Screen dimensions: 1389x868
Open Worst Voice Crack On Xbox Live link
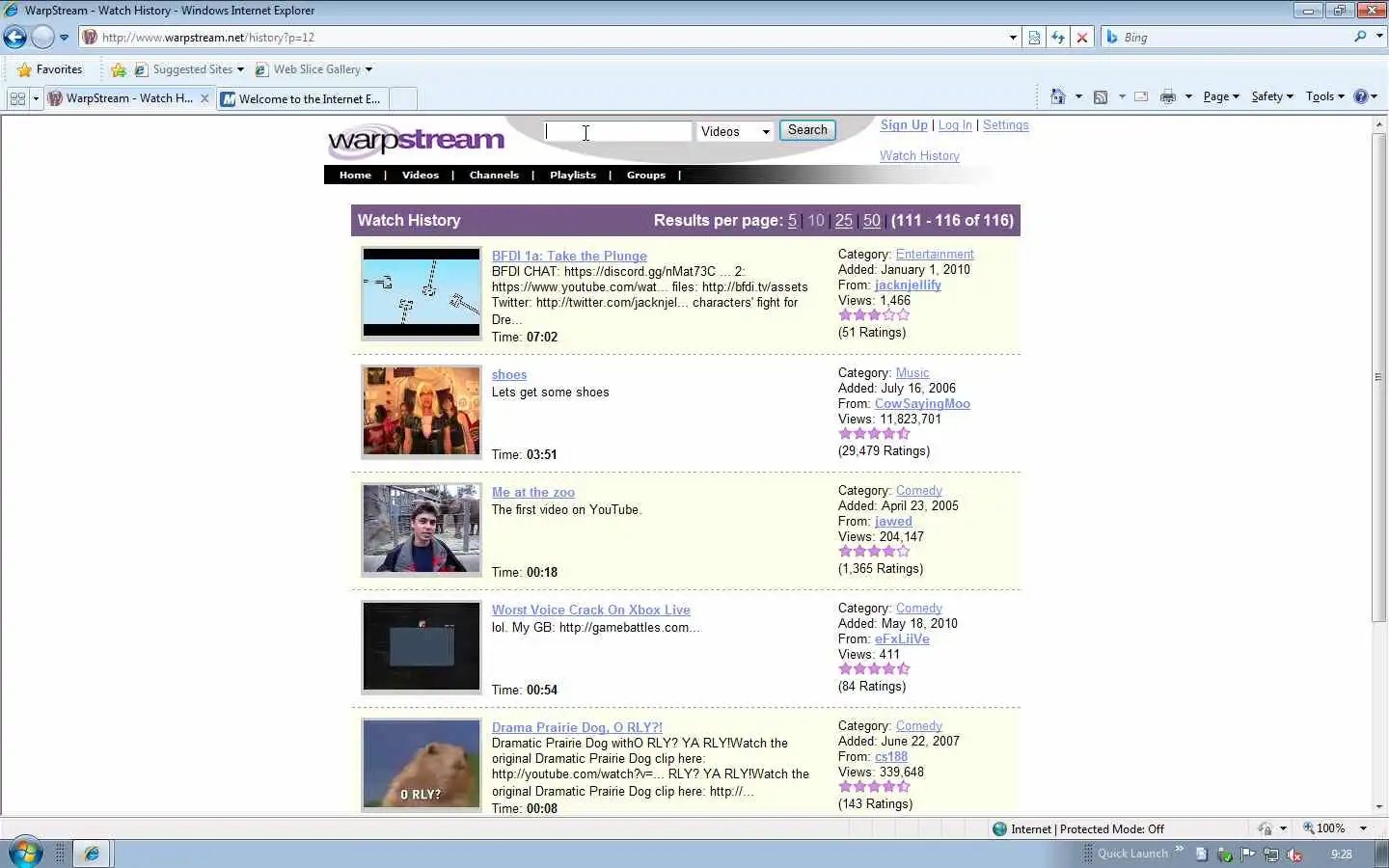click(x=591, y=610)
